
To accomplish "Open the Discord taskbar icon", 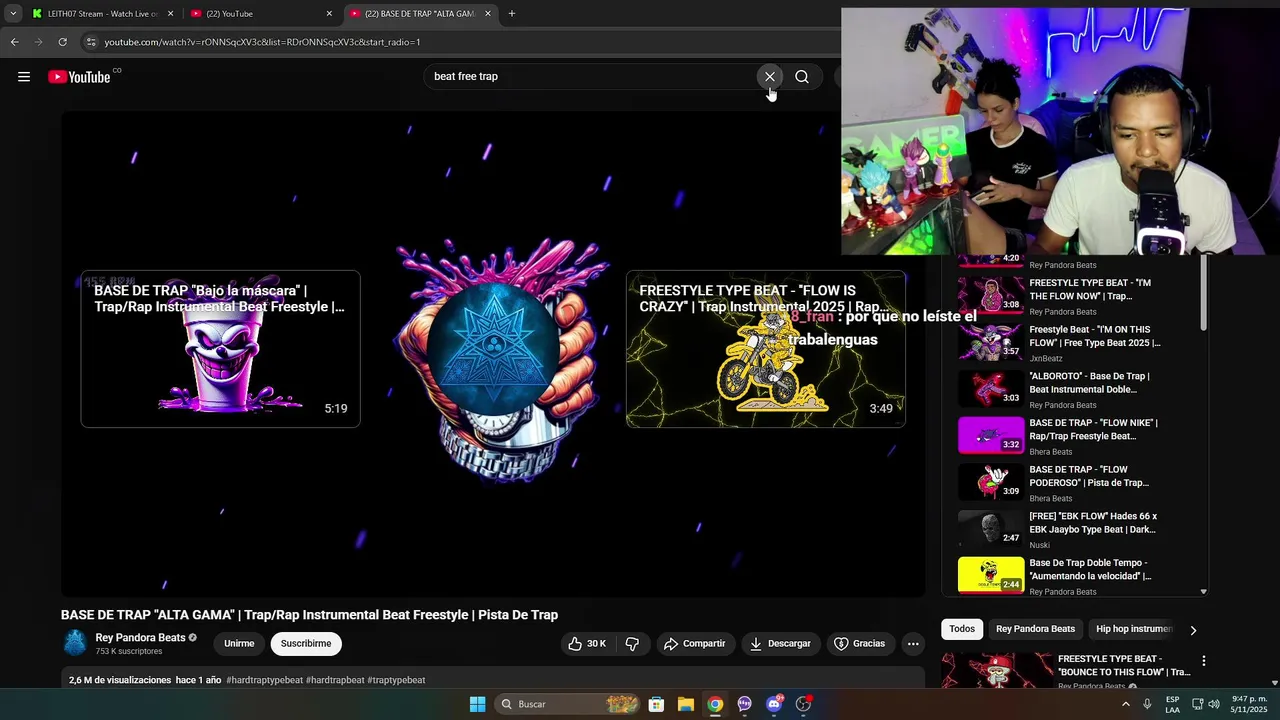I will (774, 704).
